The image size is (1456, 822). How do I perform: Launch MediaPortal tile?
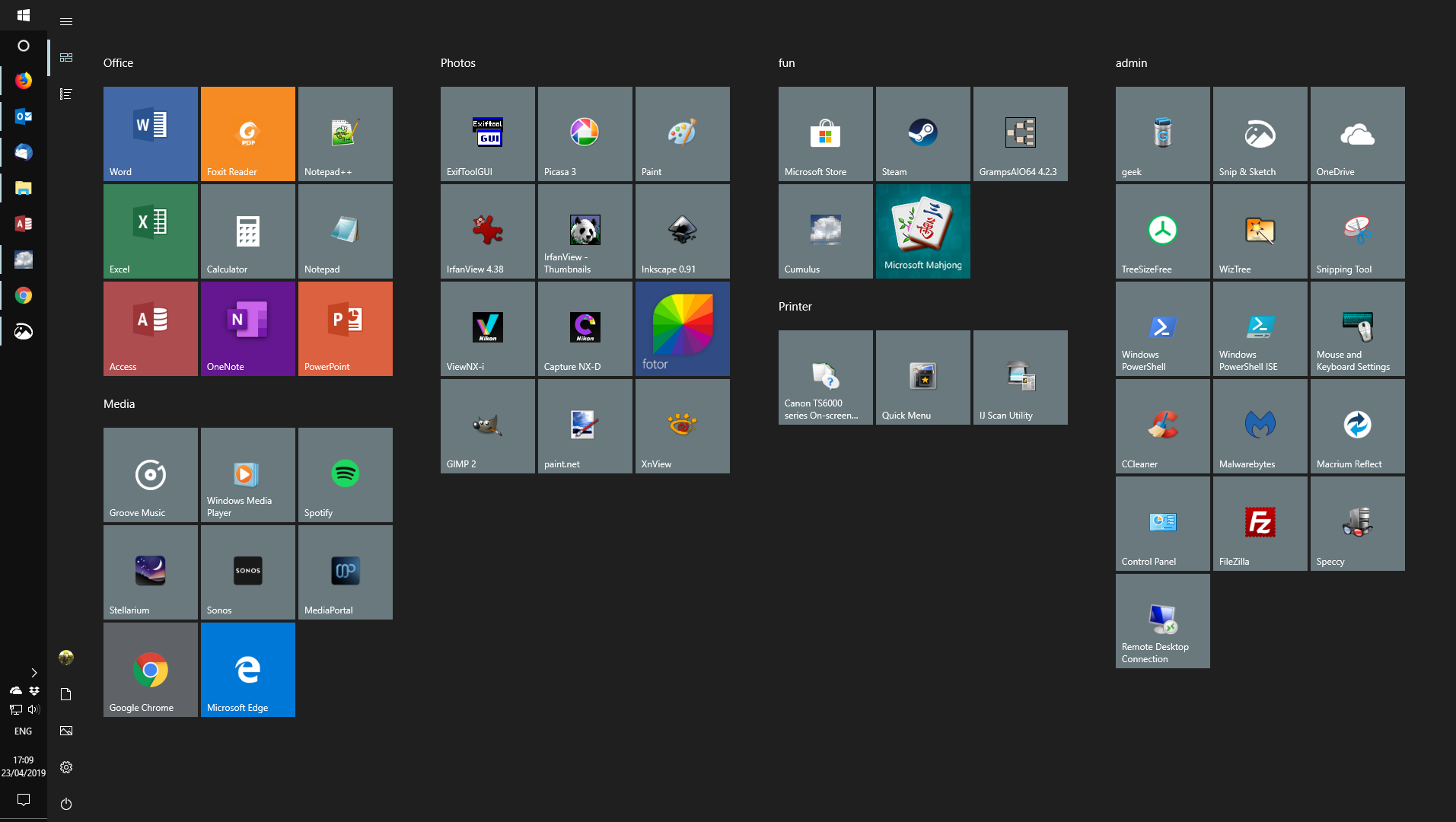(x=346, y=572)
